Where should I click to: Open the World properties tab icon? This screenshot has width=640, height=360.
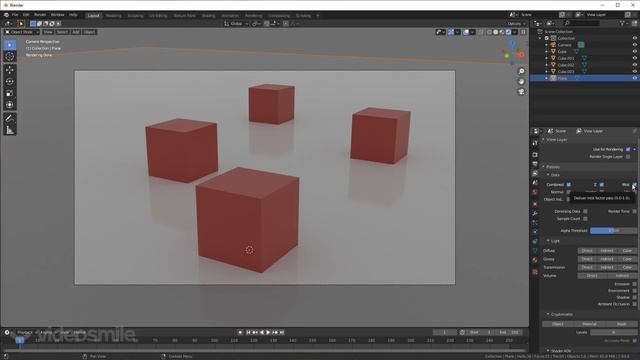pos(535,192)
